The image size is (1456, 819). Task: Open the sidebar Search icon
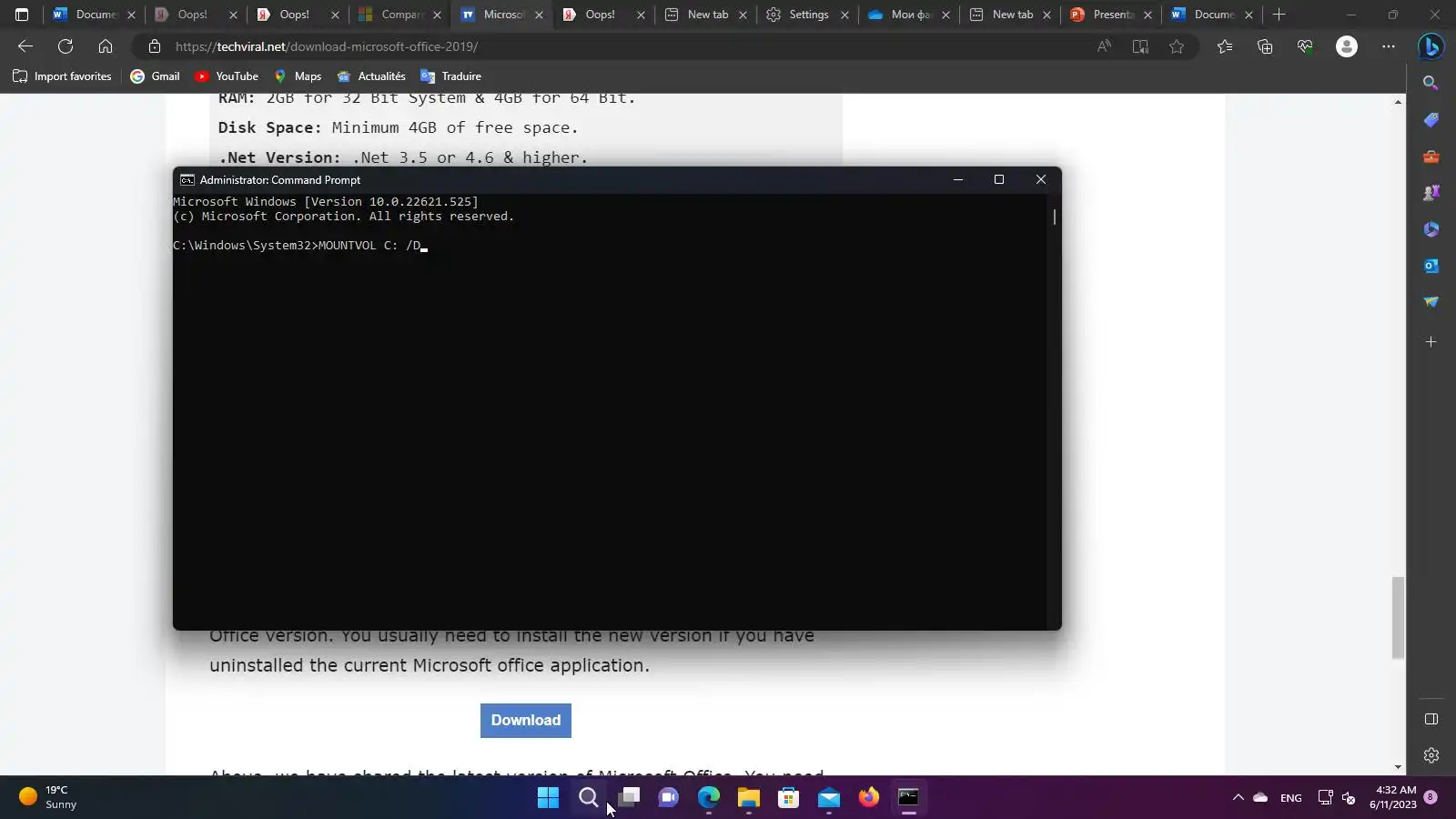coord(1431,83)
